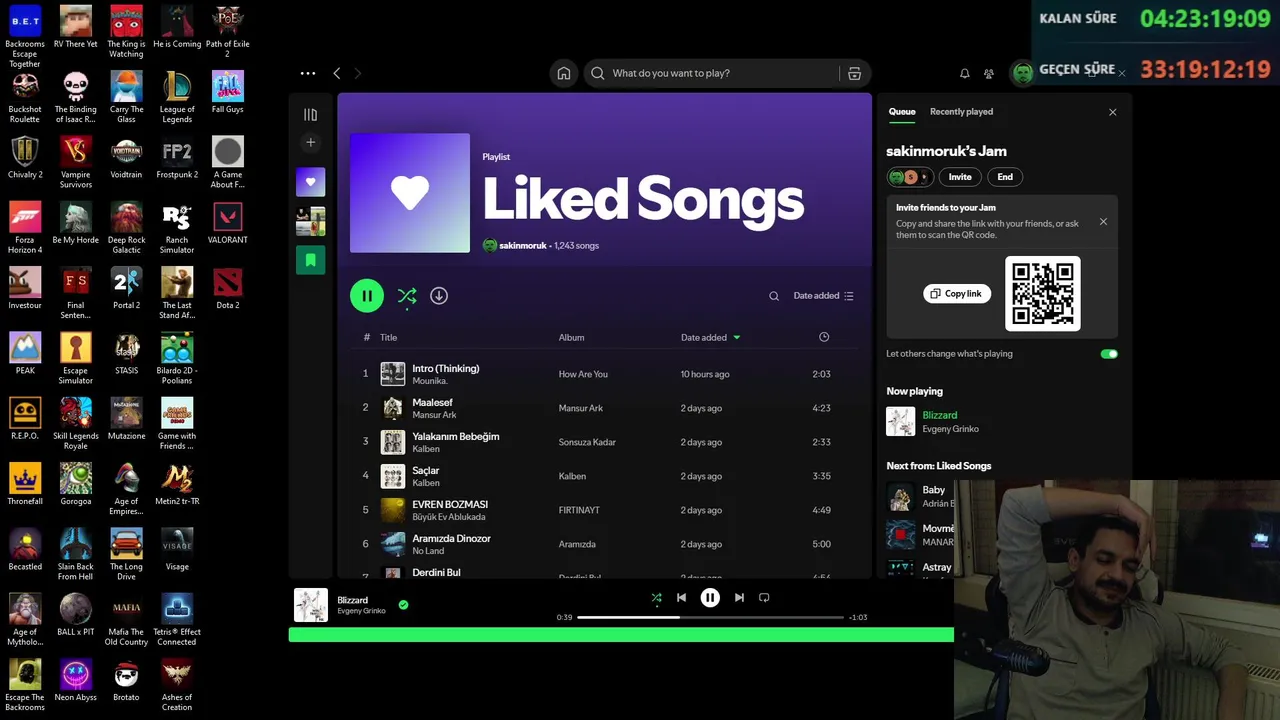Go back with the left arrow
Viewport: 1280px width, 720px height.
point(337,73)
